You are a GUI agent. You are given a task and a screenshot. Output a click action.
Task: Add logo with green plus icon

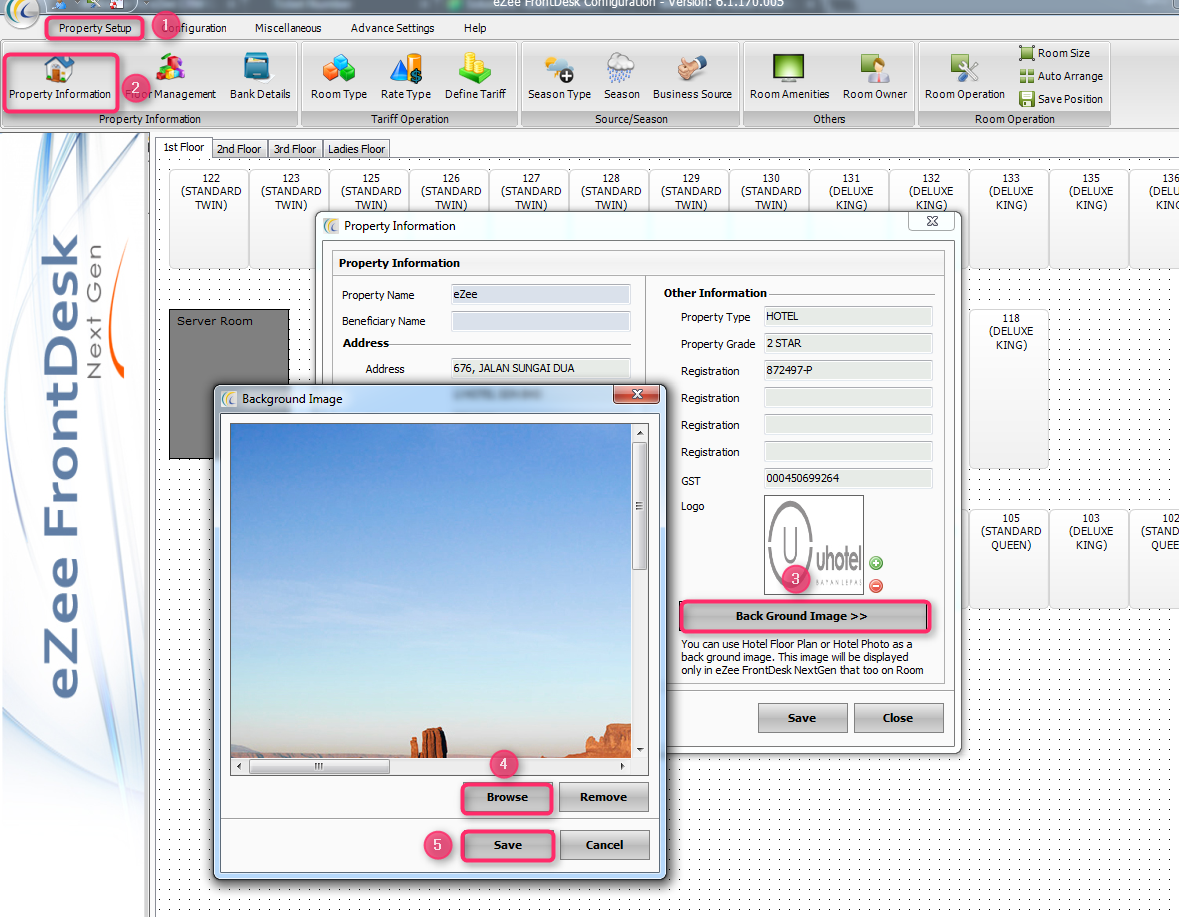tap(876, 563)
